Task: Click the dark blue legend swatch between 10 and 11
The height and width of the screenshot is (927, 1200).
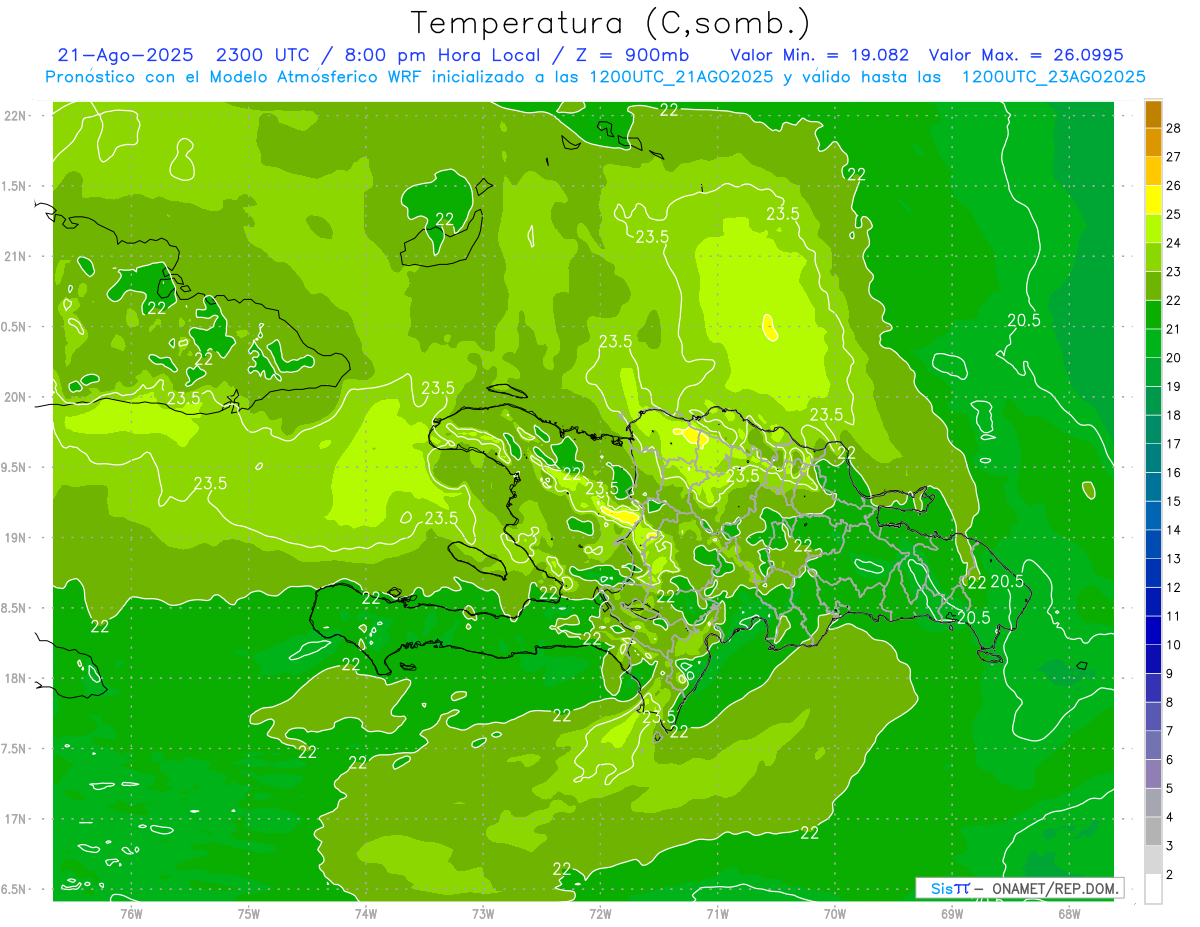Action: [x=1153, y=630]
